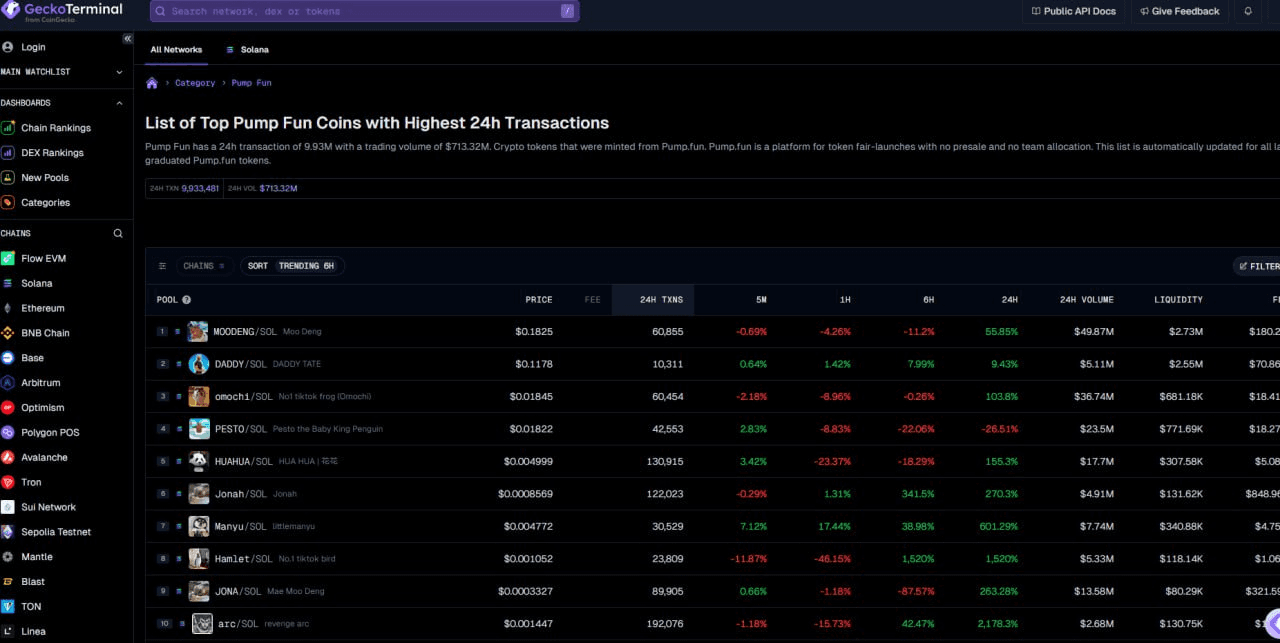Sort the table by the 1H column
The height and width of the screenshot is (643, 1280).
point(845,300)
